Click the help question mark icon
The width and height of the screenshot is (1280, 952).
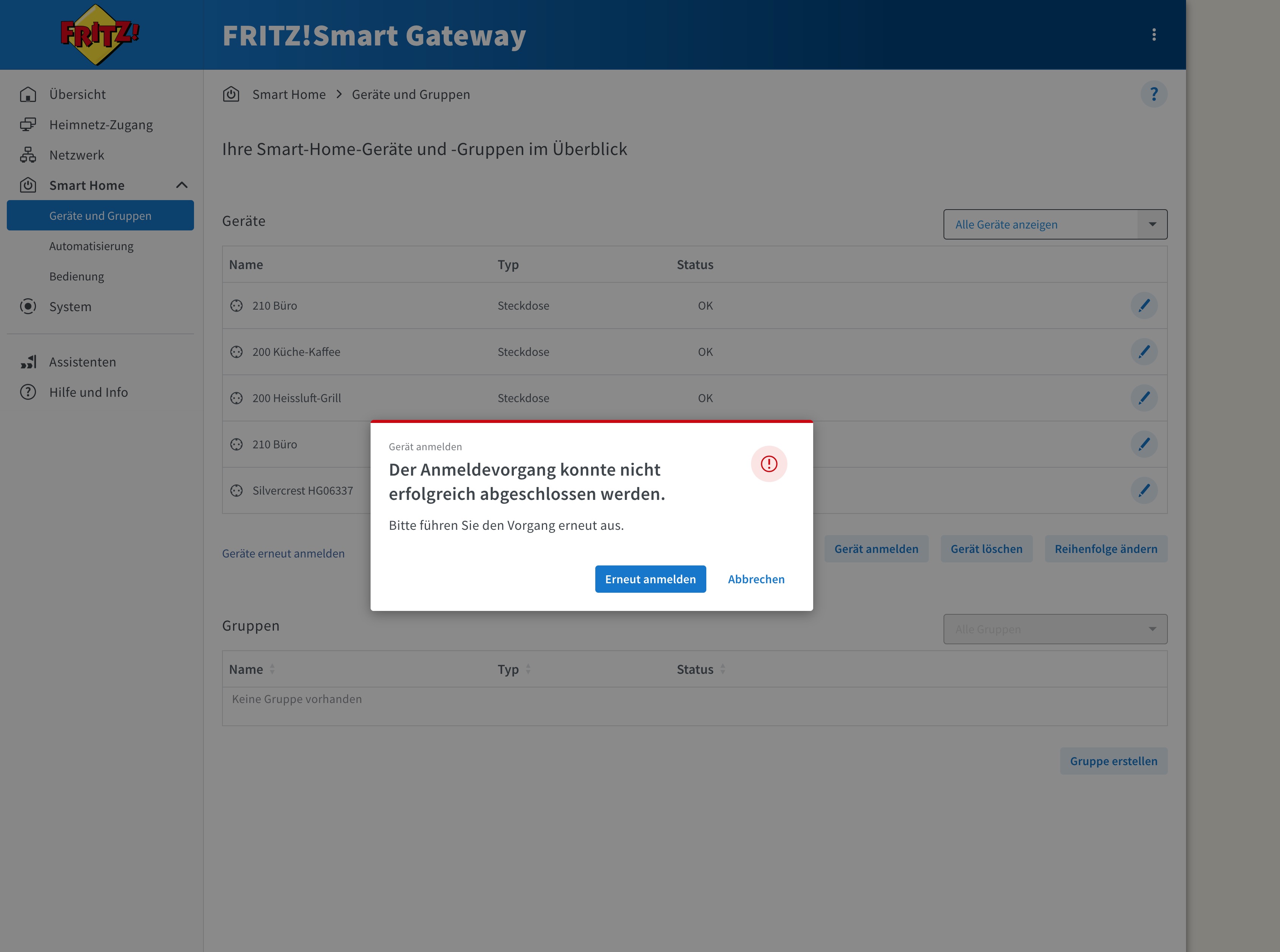(1153, 94)
